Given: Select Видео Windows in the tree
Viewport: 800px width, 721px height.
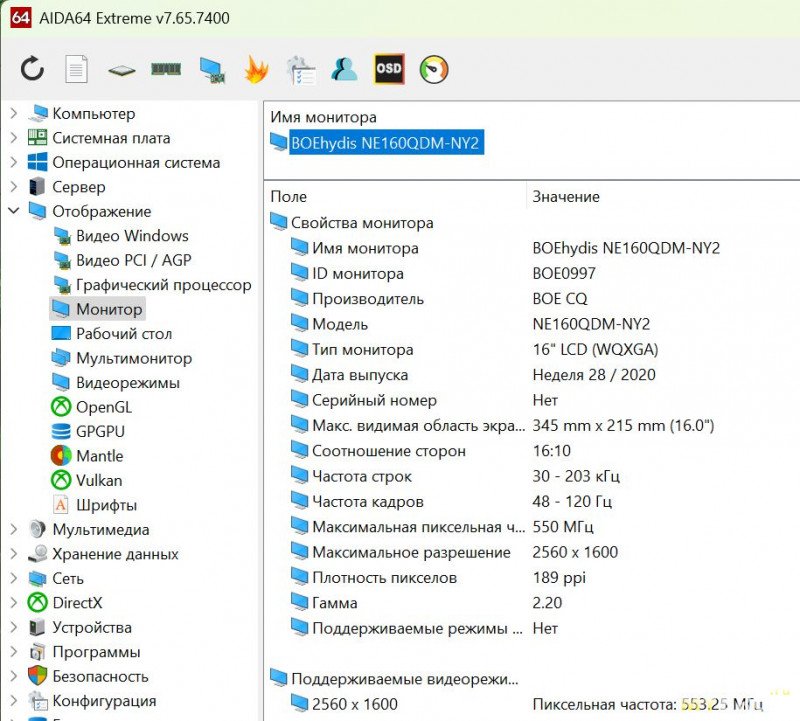Looking at the screenshot, I should pos(120,236).
